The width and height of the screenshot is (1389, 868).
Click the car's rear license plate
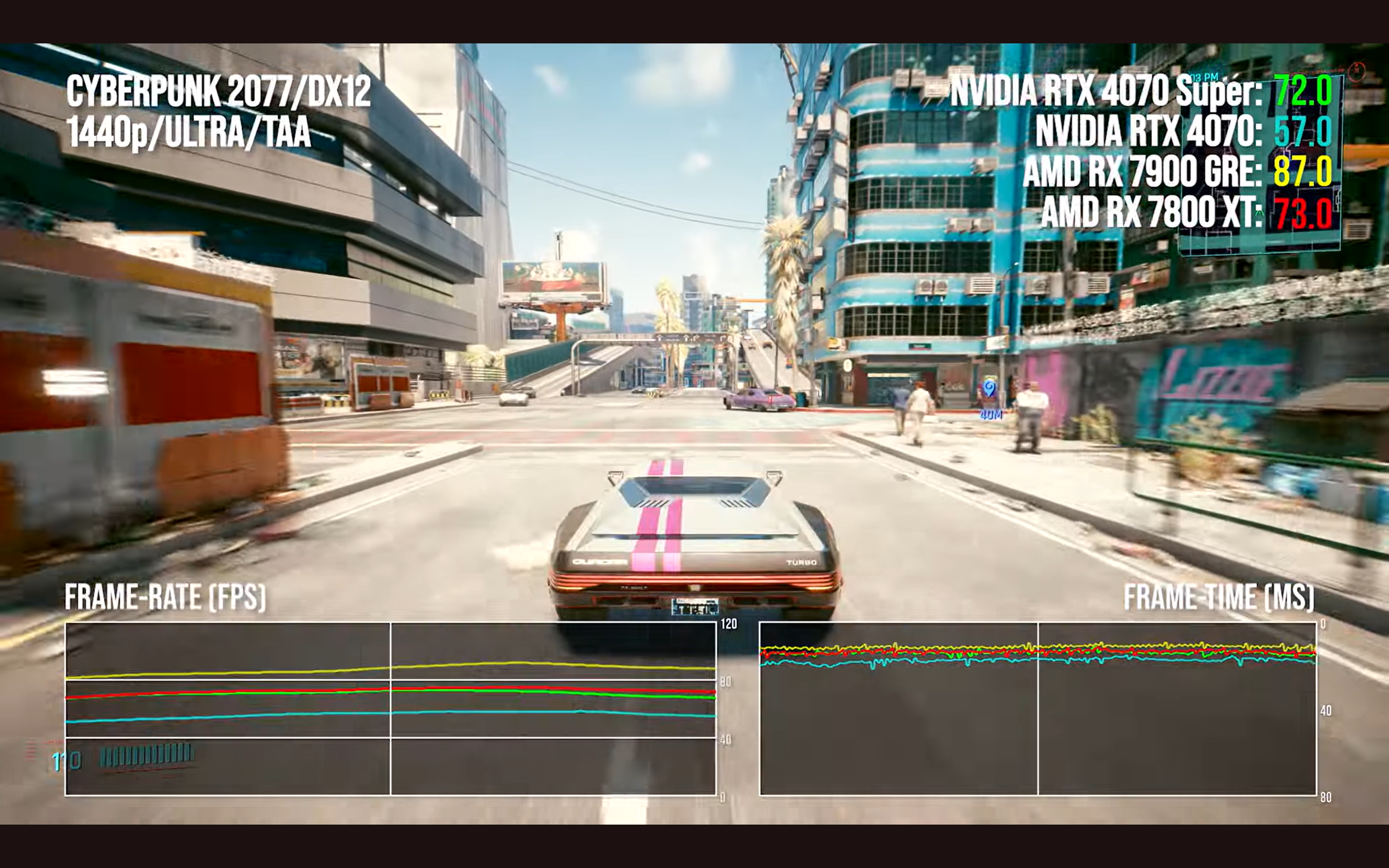click(x=695, y=607)
